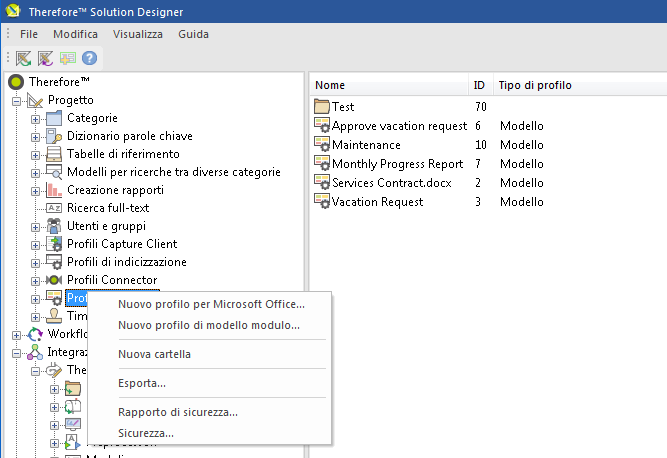667x458 pixels.
Task: Click the second toolbar designer icon with purple arrow
Action: [45, 58]
